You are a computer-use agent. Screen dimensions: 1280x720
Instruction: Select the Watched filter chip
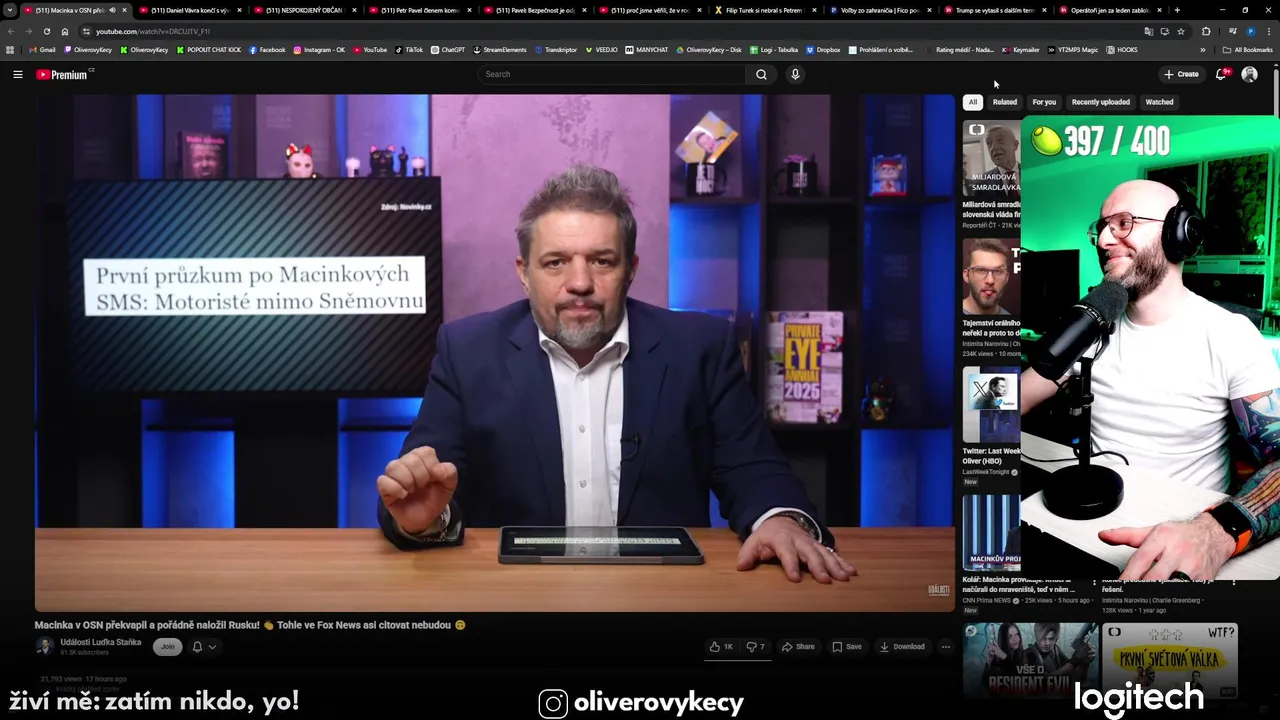1159,102
